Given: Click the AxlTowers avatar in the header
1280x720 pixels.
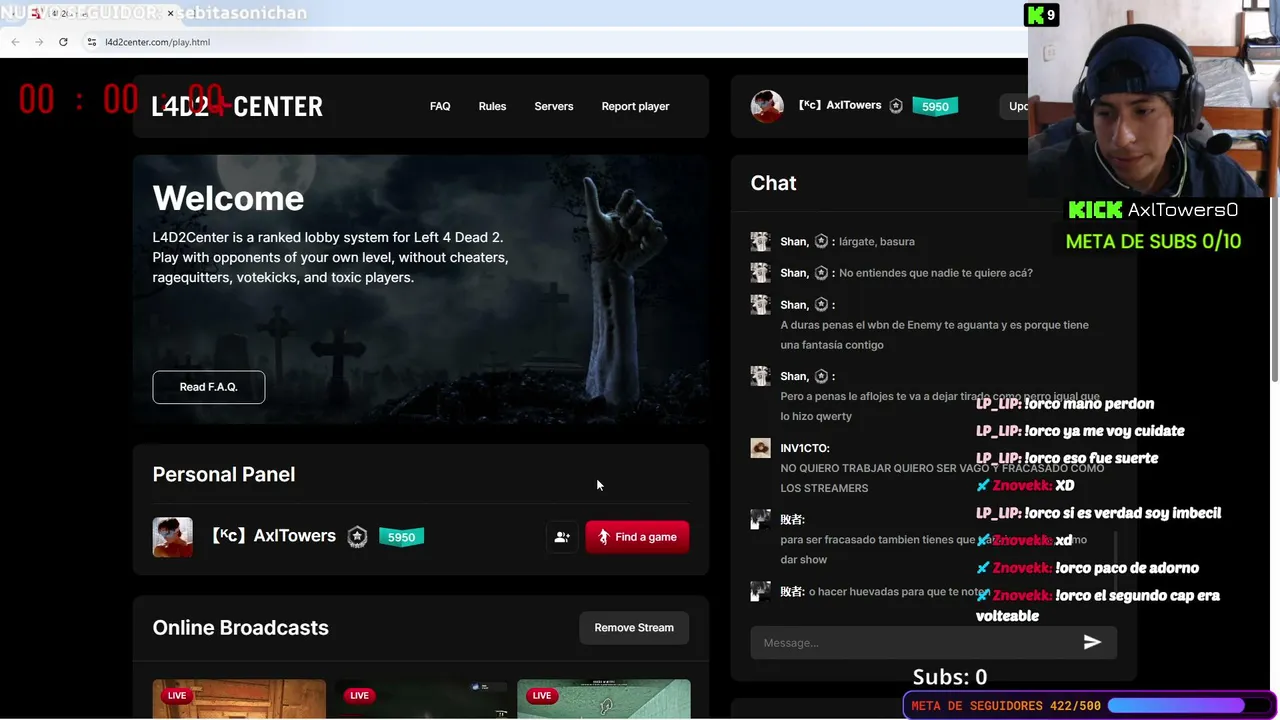Looking at the screenshot, I should pos(767,106).
